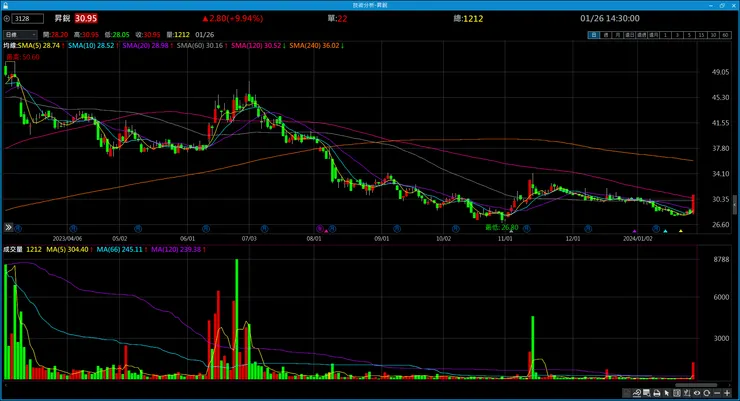Click the 總:1212 total volume text

coord(469,18)
